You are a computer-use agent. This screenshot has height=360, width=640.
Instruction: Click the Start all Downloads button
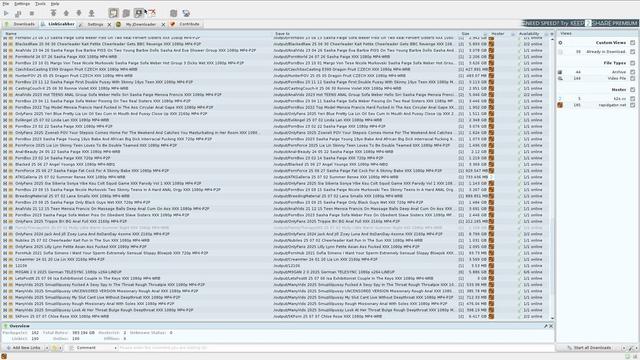589,348
